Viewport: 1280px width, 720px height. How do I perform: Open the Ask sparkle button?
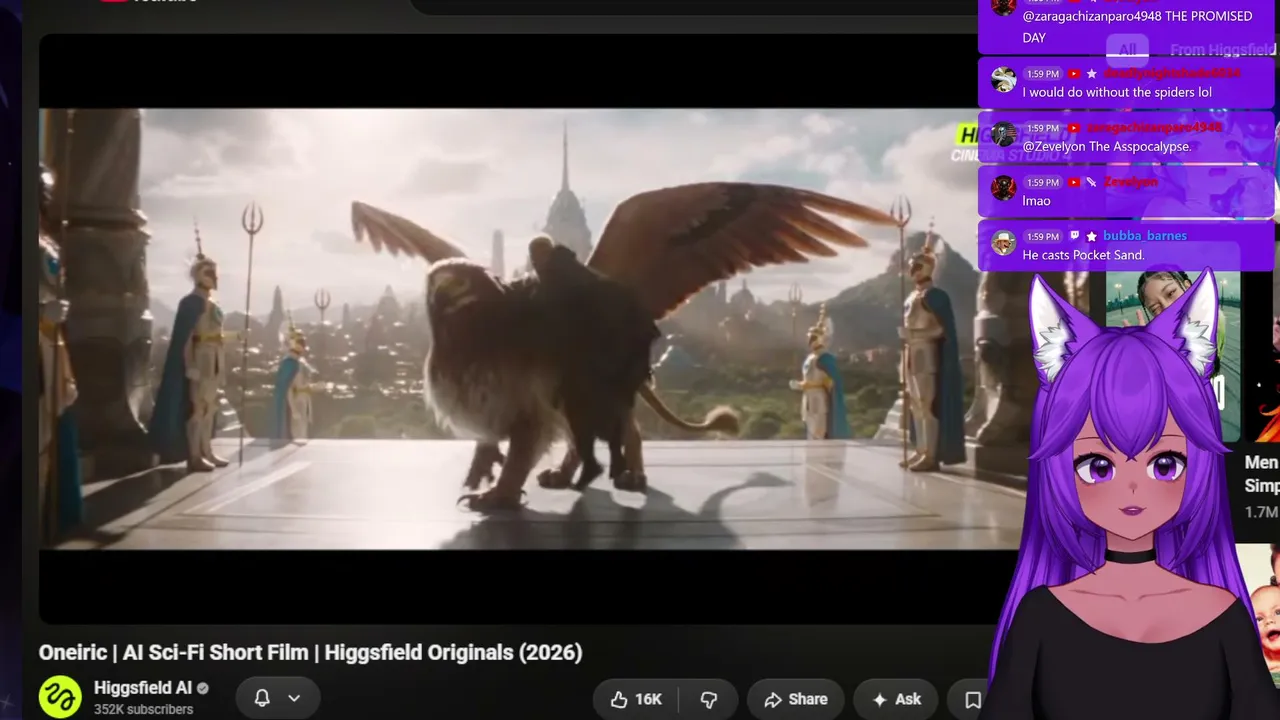coord(896,699)
